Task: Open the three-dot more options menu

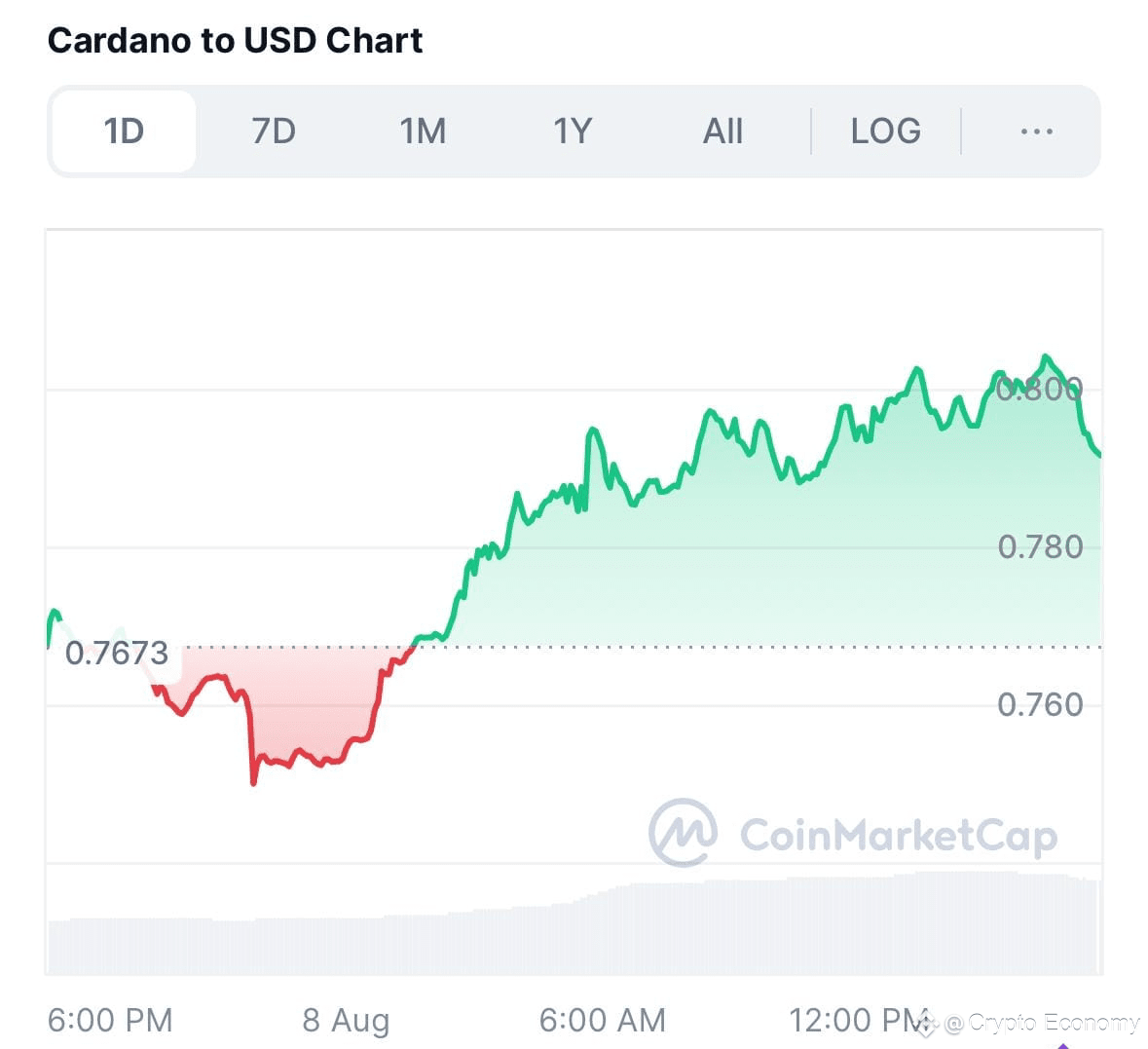Action: 1037,131
